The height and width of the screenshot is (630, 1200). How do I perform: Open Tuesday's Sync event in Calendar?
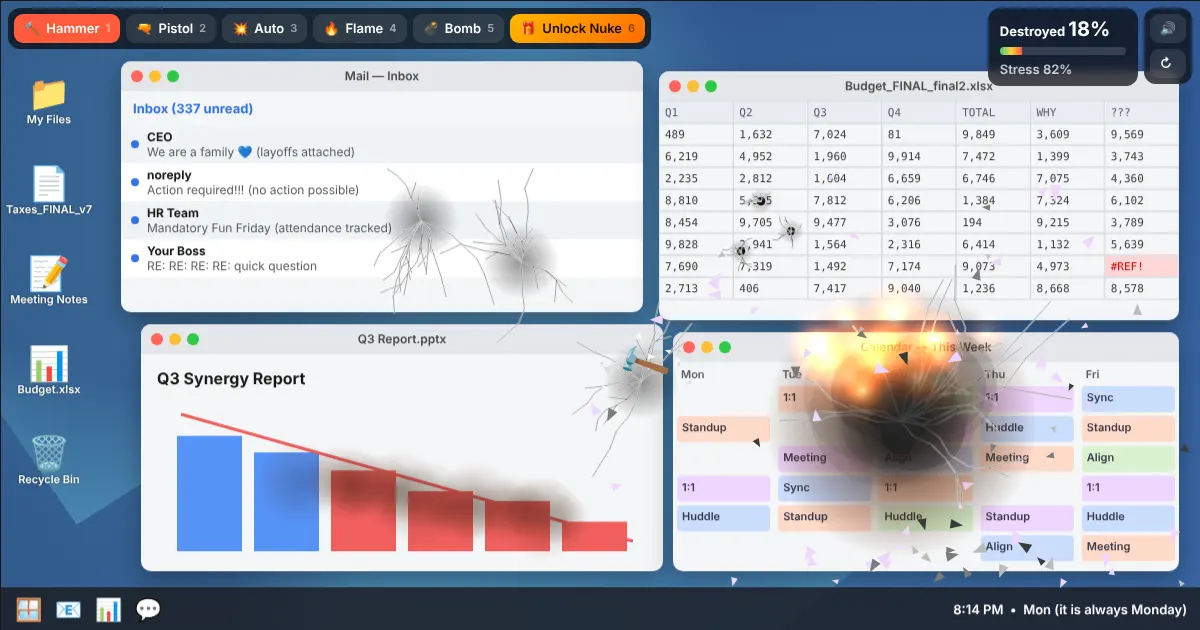pos(825,488)
